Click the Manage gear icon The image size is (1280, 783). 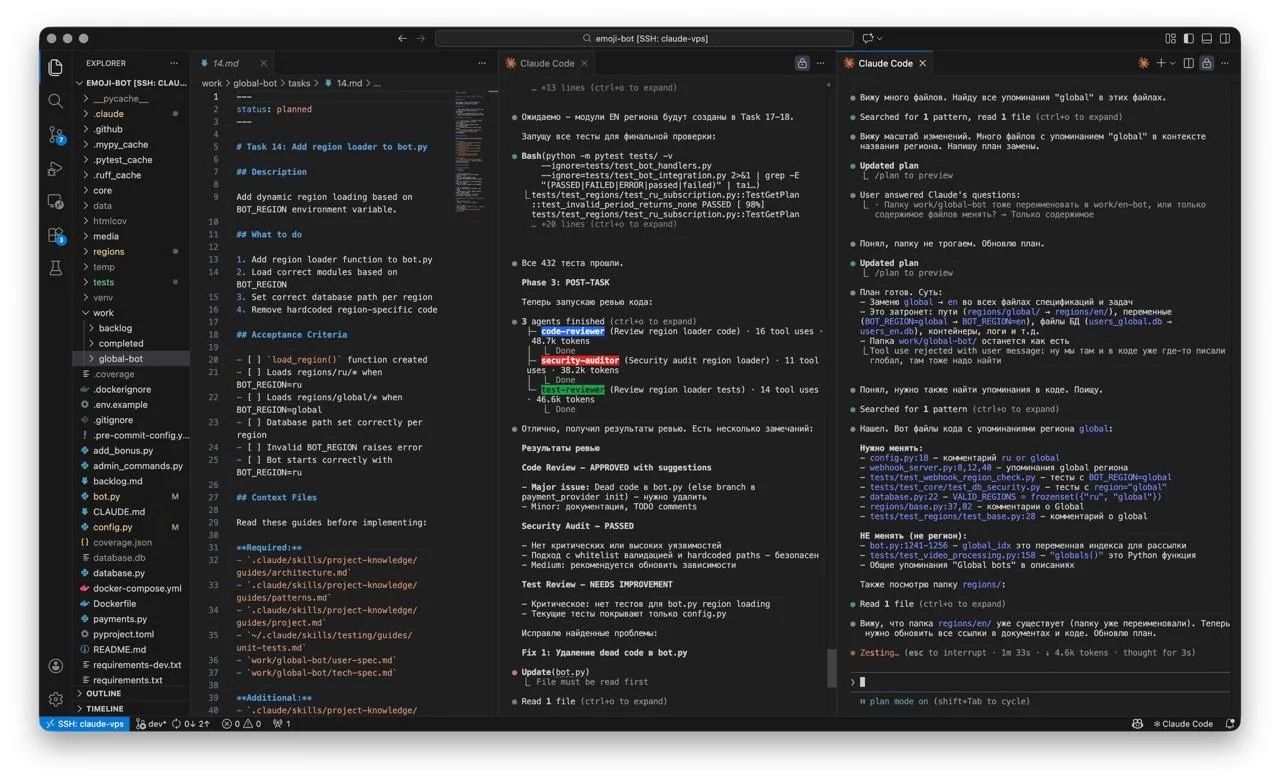[56, 699]
